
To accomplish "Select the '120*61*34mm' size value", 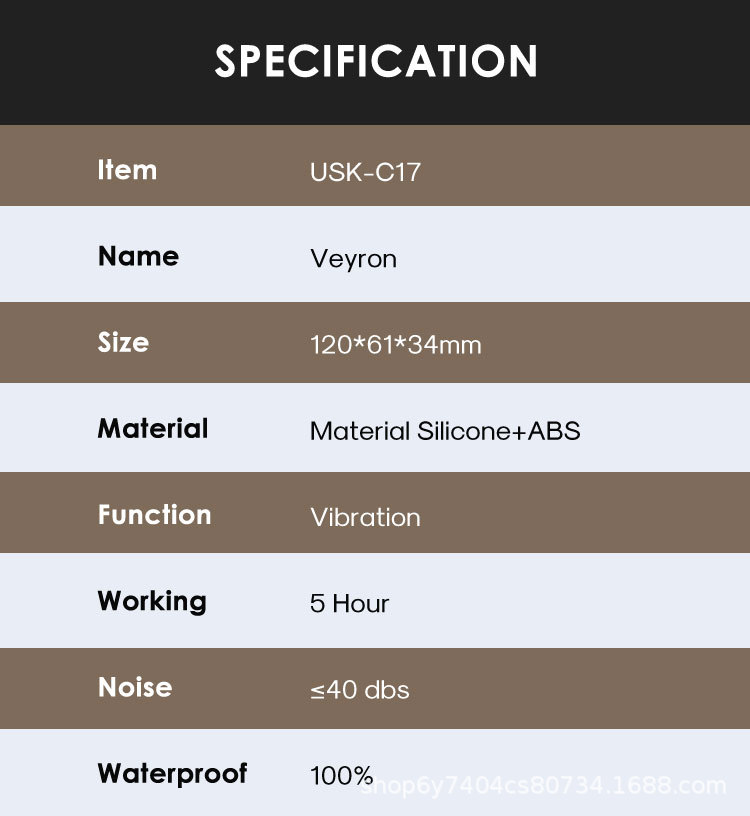I will click(395, 345).
